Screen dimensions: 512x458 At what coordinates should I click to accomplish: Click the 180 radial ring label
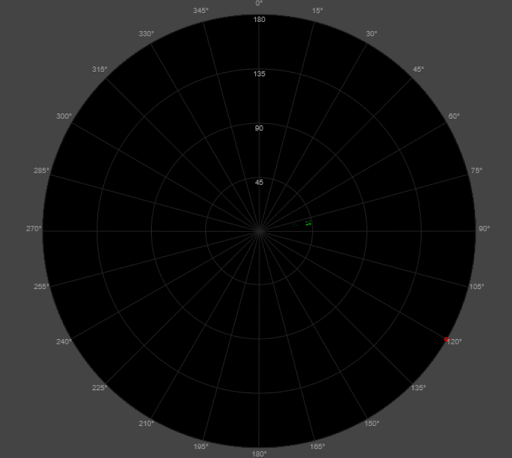pos(259,19)
